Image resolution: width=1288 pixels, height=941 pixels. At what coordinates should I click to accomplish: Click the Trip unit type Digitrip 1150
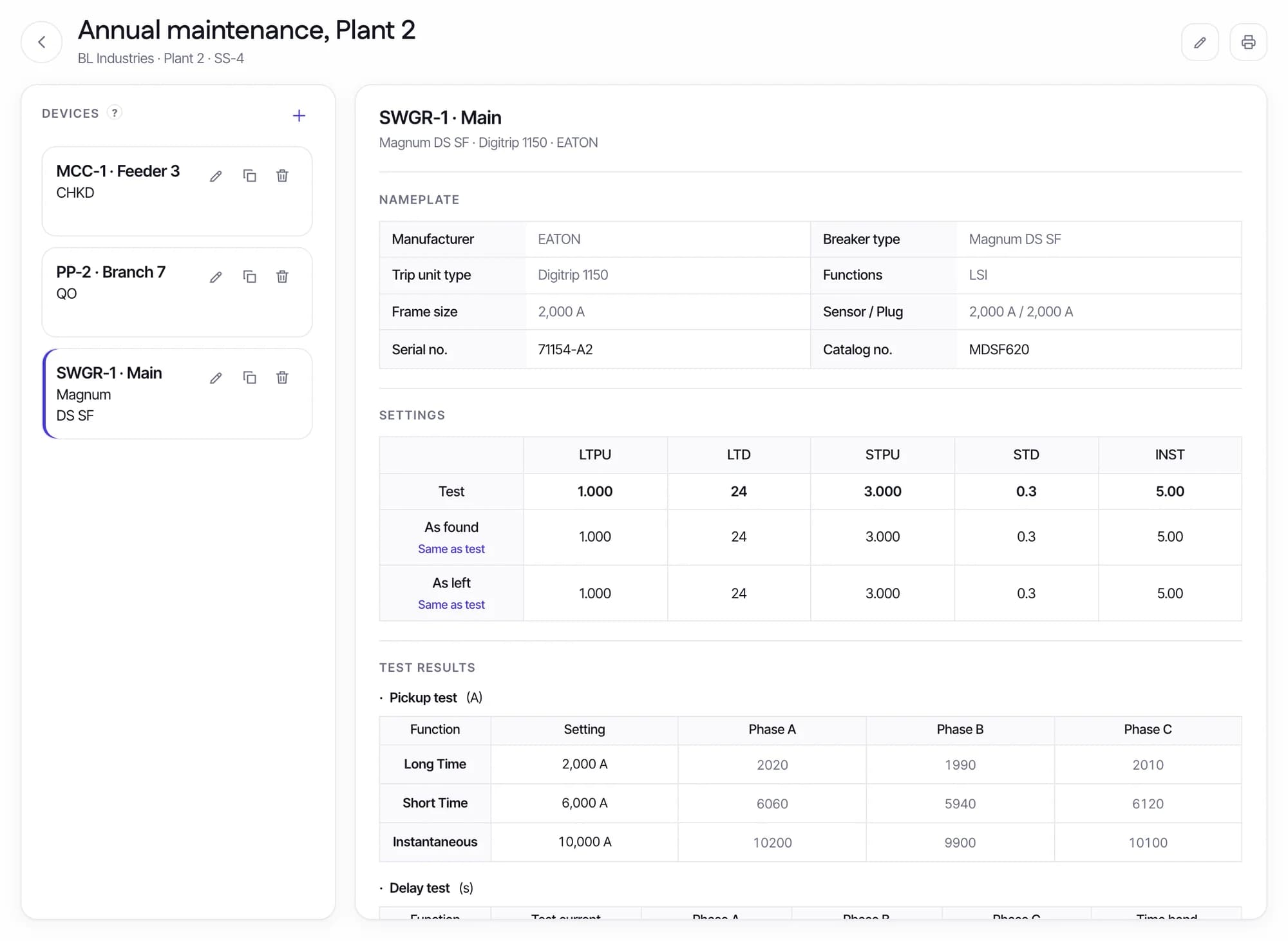coord(573,275)
